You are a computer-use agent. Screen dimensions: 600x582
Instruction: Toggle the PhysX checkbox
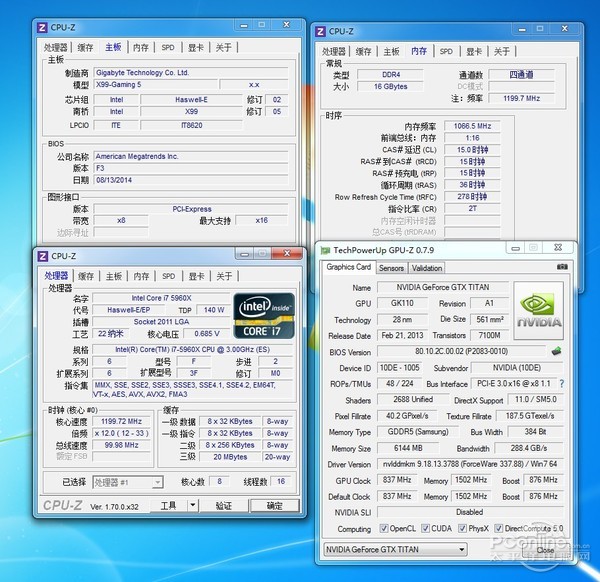tap(462, 528)
